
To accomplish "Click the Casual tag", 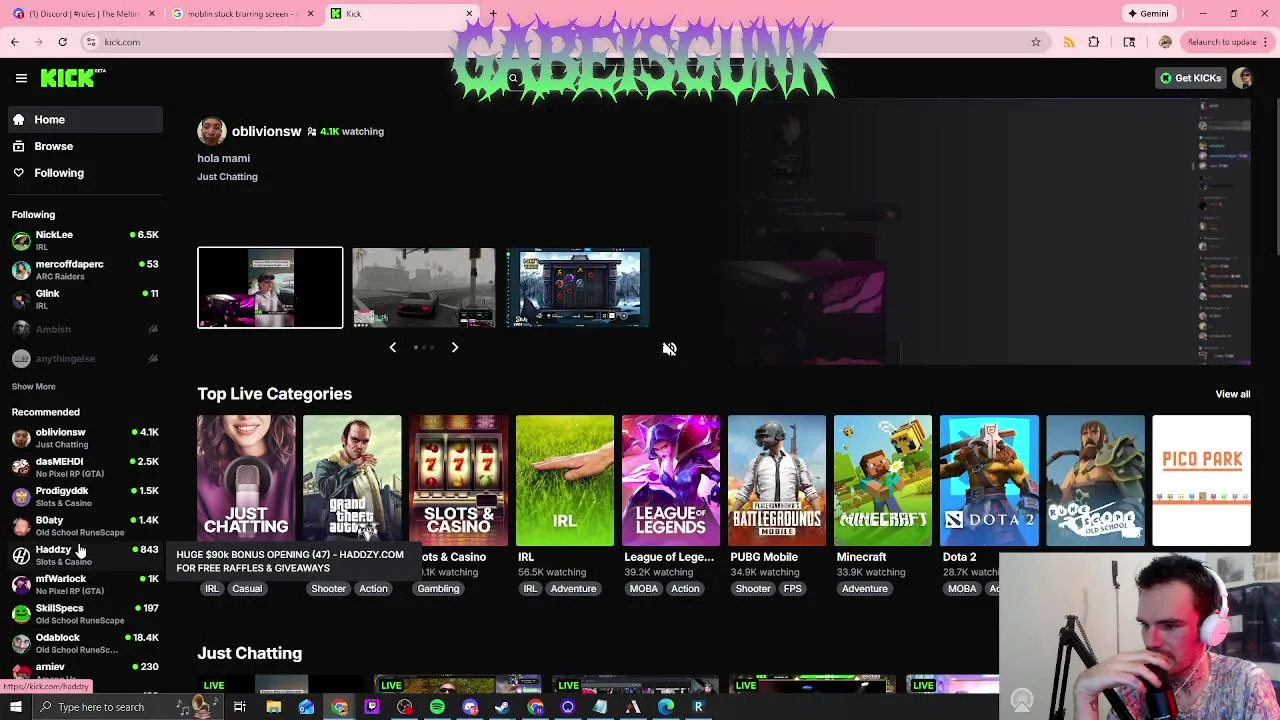I will pos(247,589).
